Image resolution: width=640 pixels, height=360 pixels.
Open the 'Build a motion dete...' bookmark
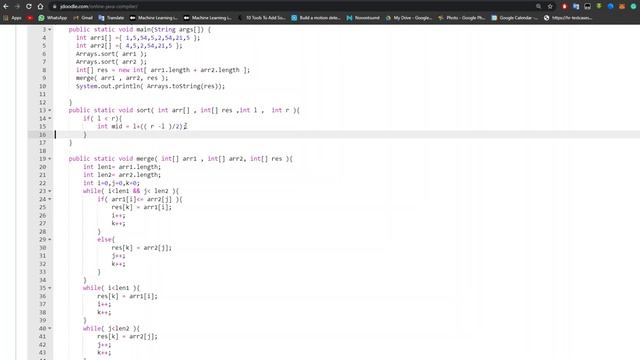coord(316,18)
